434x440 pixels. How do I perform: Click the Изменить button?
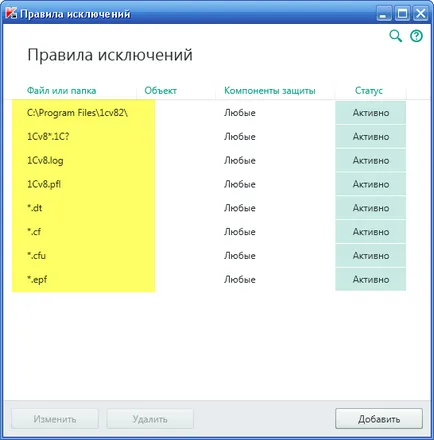(55, 419)
